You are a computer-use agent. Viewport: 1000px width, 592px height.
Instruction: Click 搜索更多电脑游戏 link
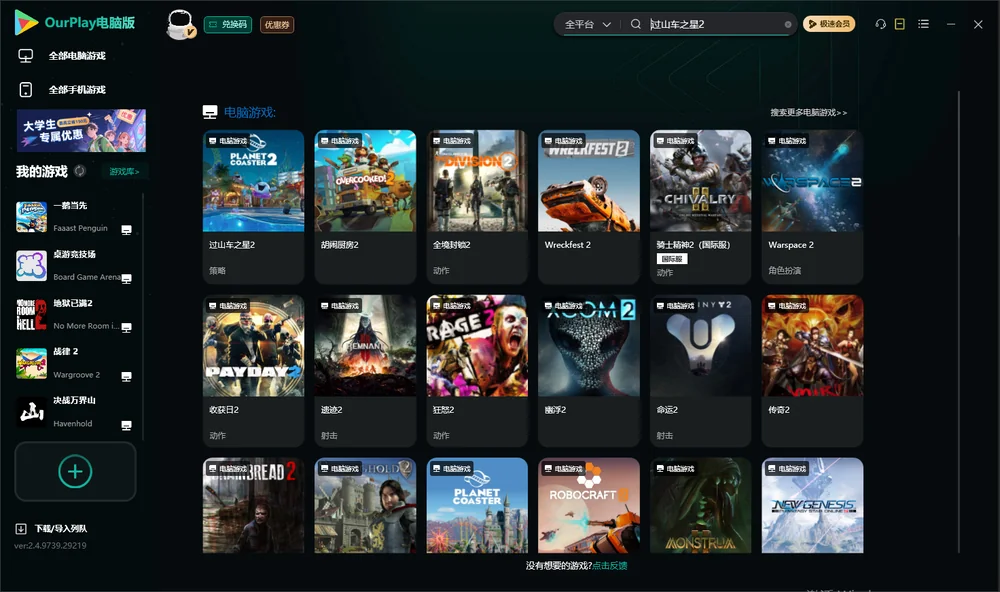tap(808, 112)
